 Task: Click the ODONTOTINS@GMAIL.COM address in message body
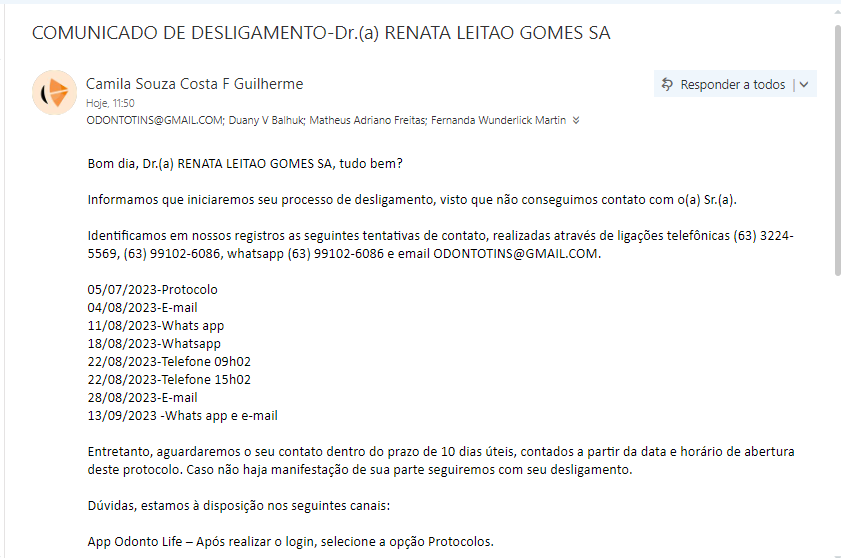pyautogui.click(x=515, y=253)
